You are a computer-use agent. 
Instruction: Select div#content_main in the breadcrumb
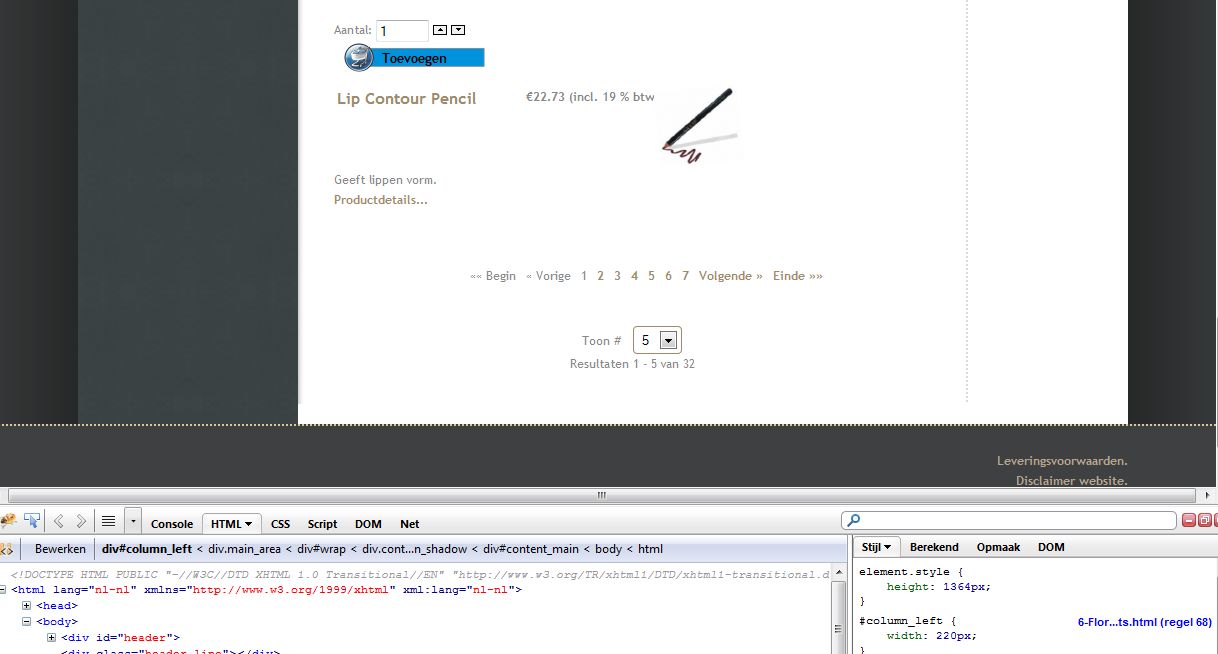[532, 549]
